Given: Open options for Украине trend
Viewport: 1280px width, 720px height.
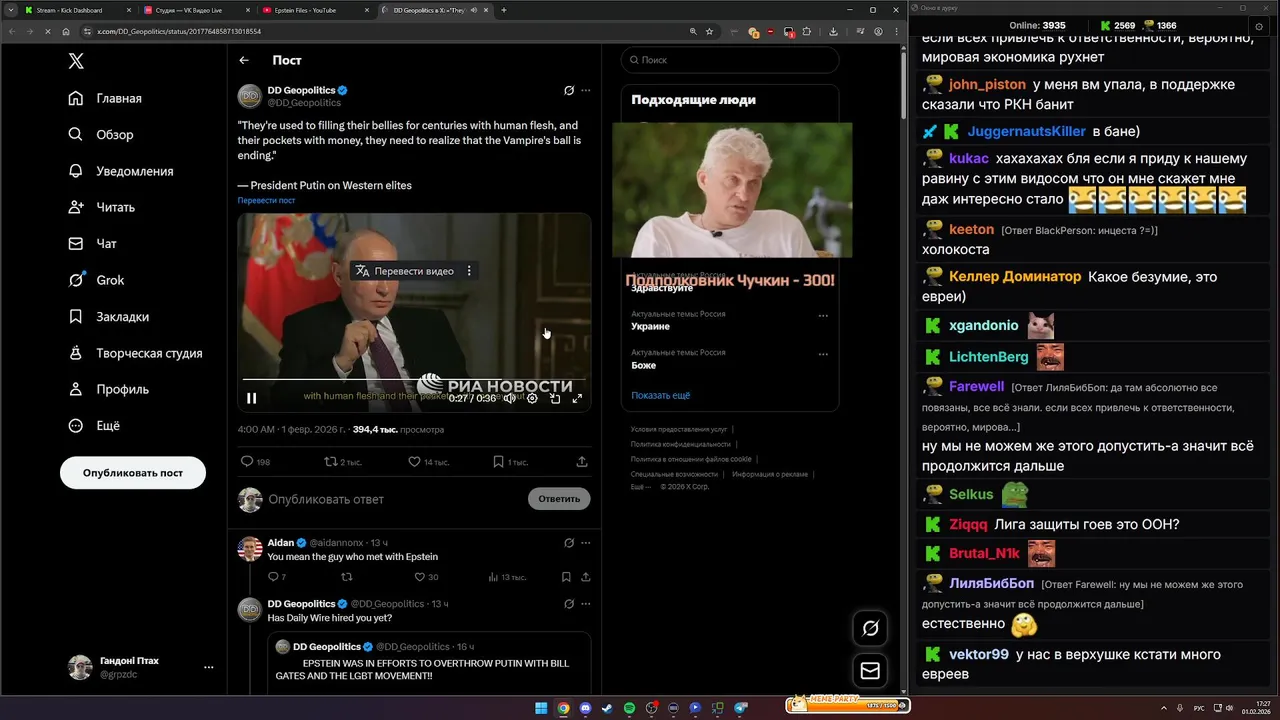Looking at the screenshot, I should tap(823, 316).
